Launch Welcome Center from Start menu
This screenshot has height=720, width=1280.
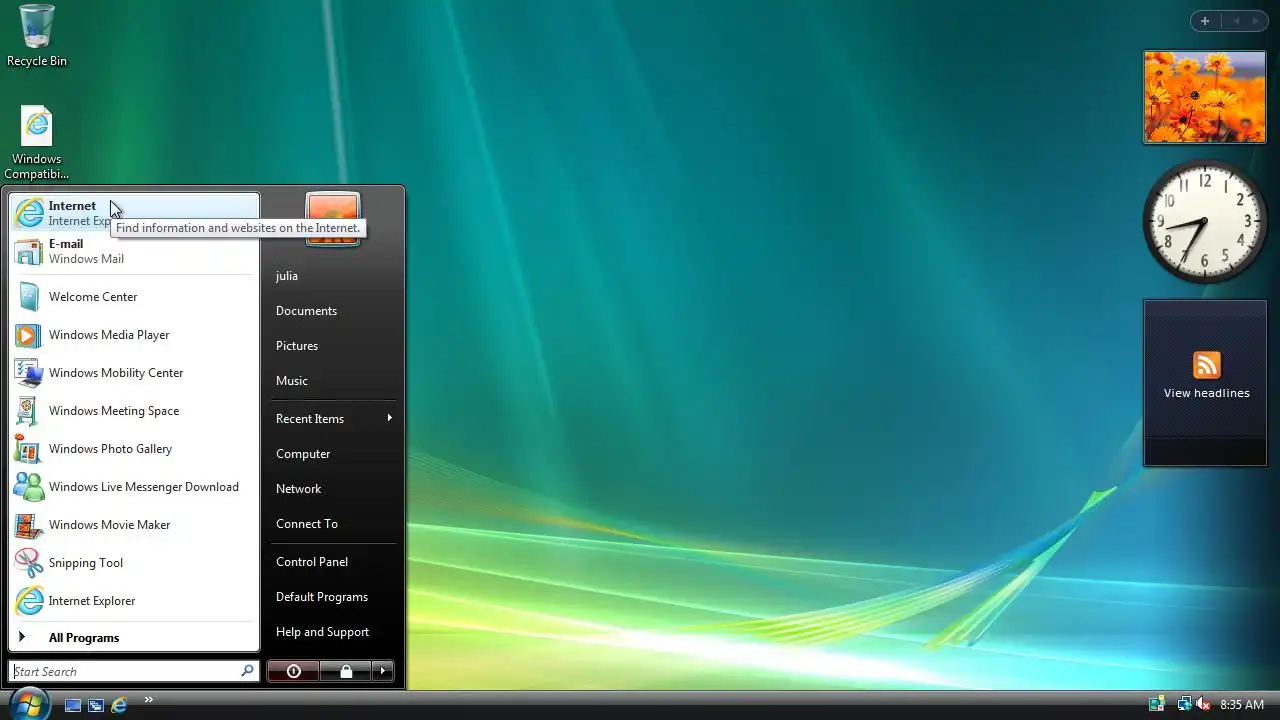[x=134, y=297]
